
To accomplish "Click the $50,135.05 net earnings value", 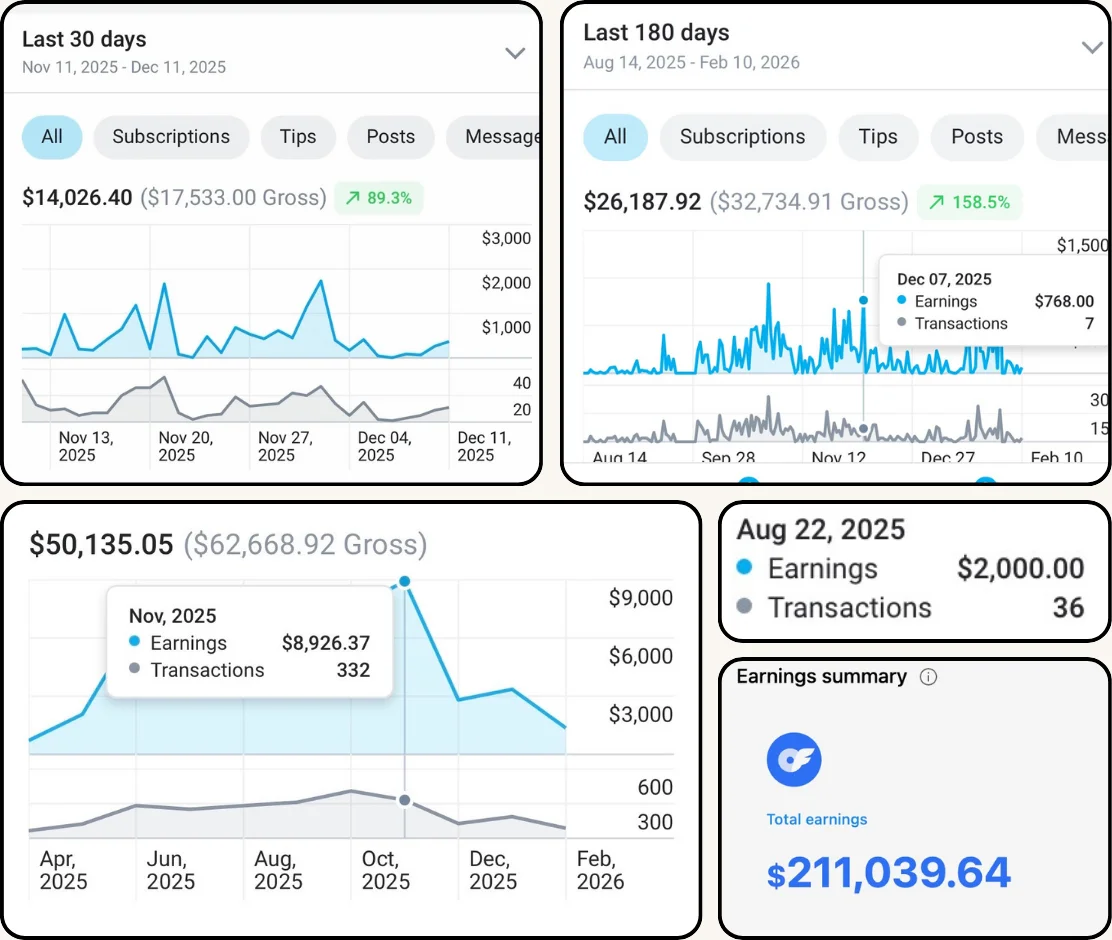I will 101,545.
